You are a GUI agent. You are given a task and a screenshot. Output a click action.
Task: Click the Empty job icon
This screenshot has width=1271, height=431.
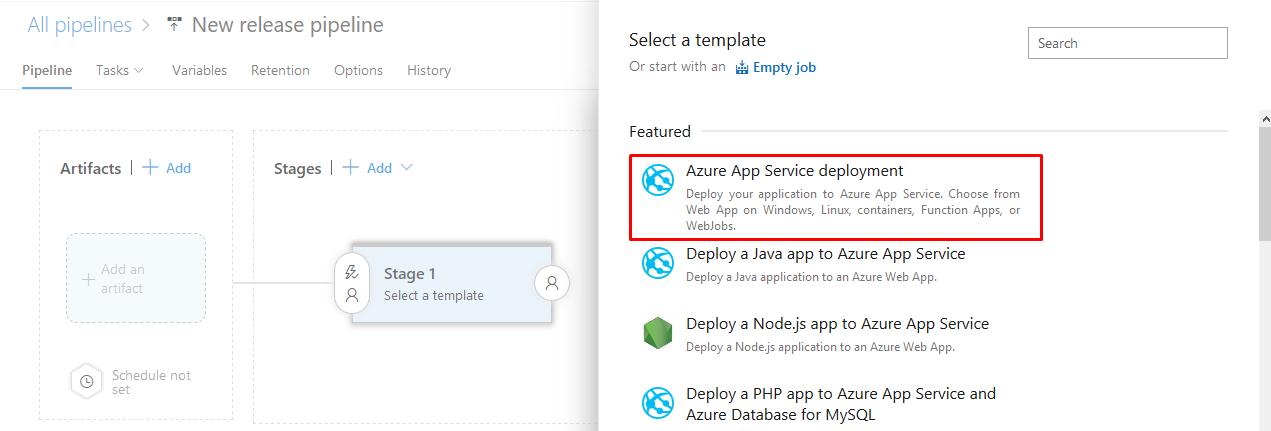pyautogui.click(x=742, y=68)
